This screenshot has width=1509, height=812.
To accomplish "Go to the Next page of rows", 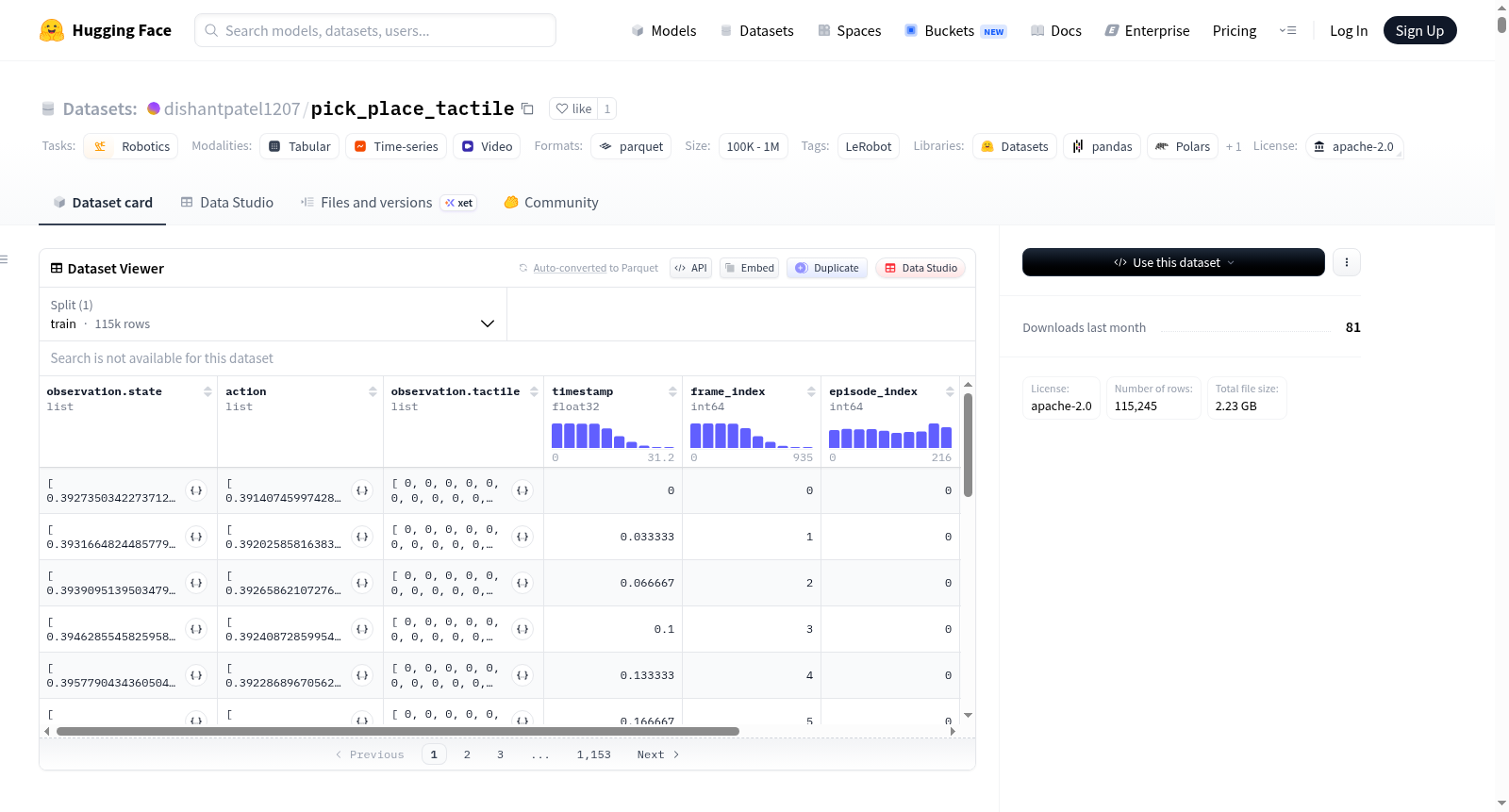I will 657,754.
